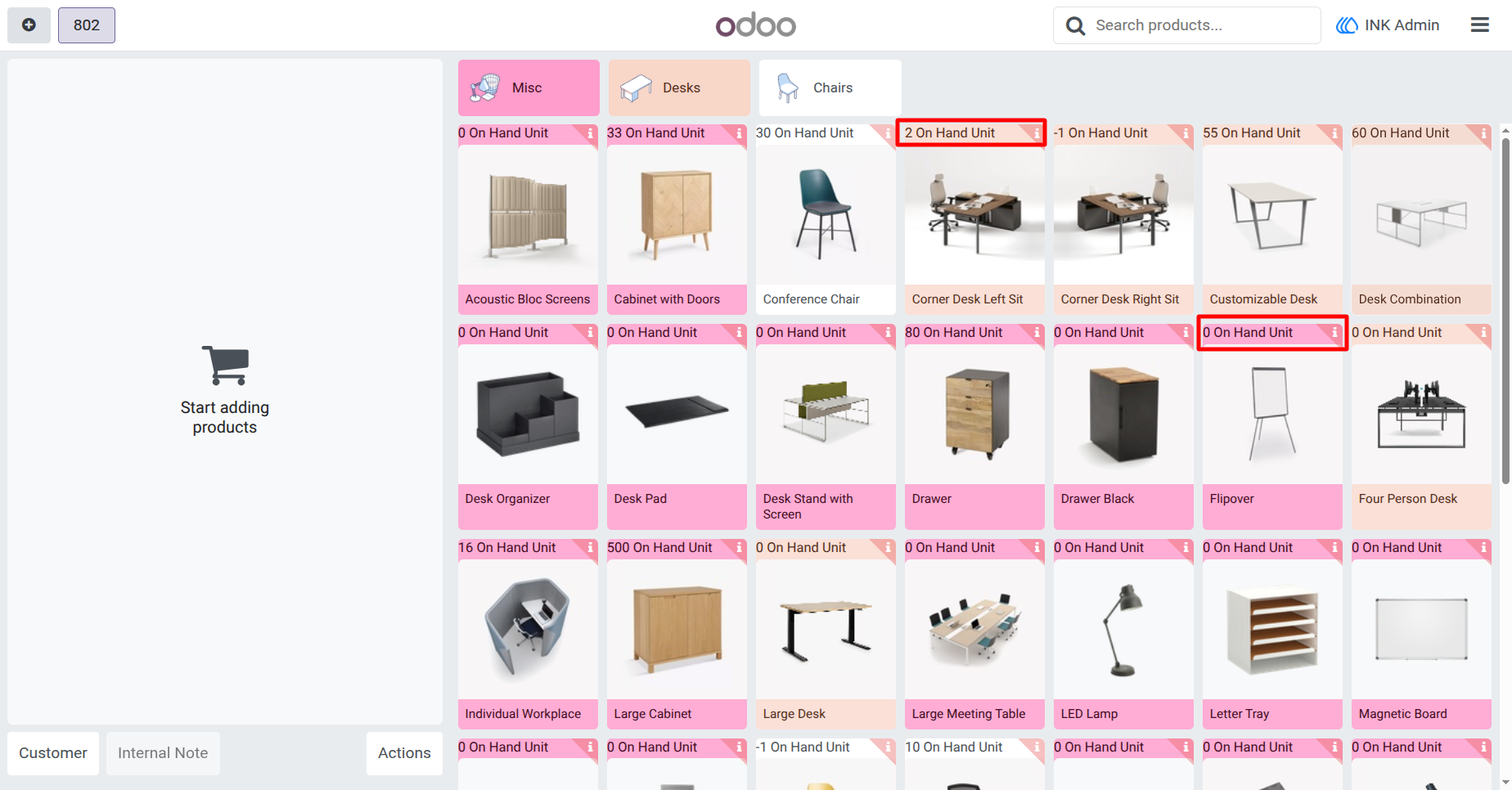
Task: Select the Drawer Black product
Action: 1123,426
